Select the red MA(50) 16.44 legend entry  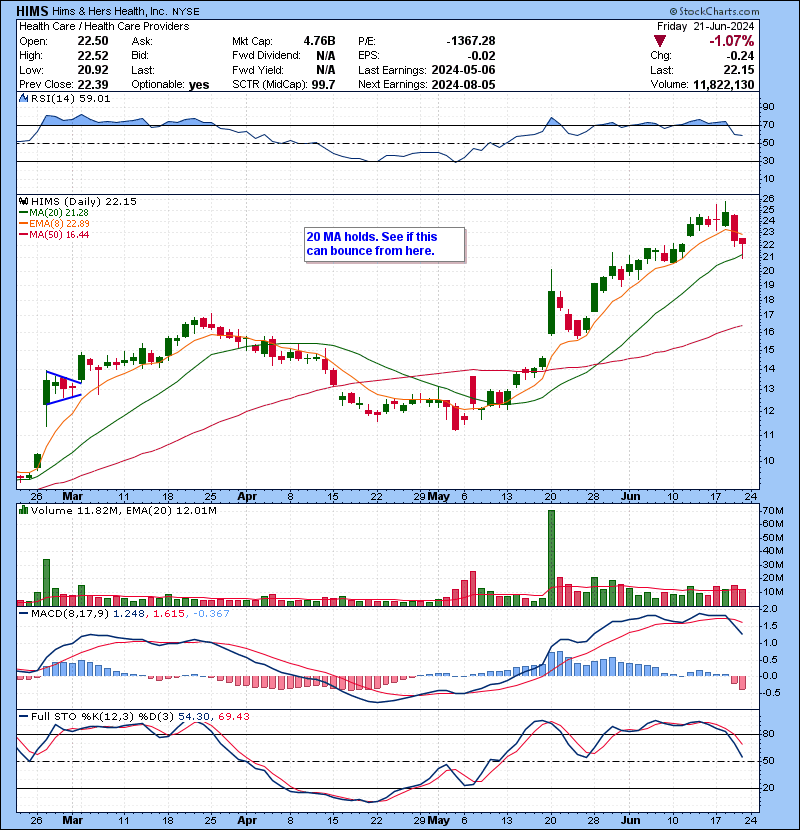point(54,234)
